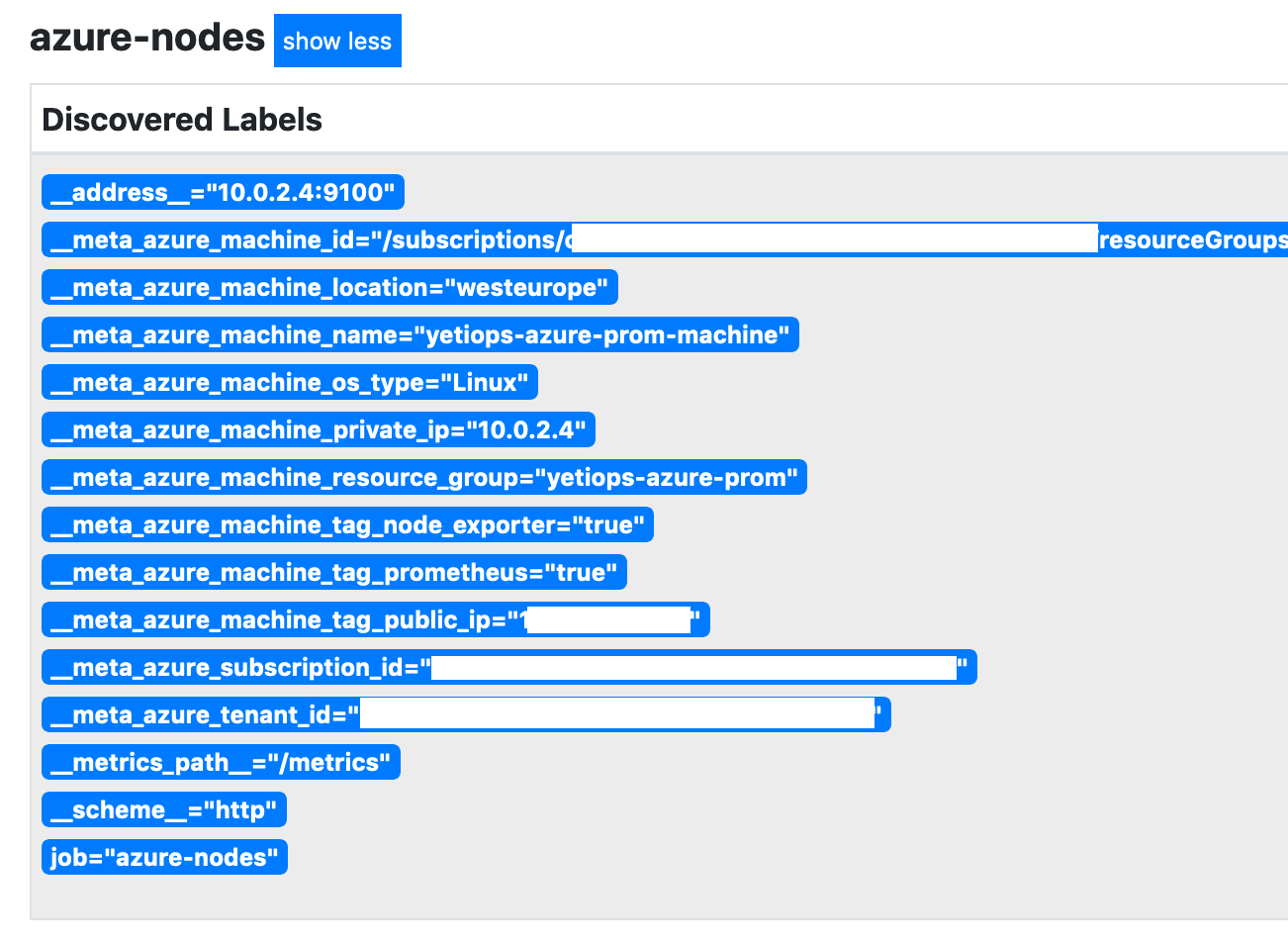
Task: Select the azure tenant_id label pill
Action: pos(466,714)
